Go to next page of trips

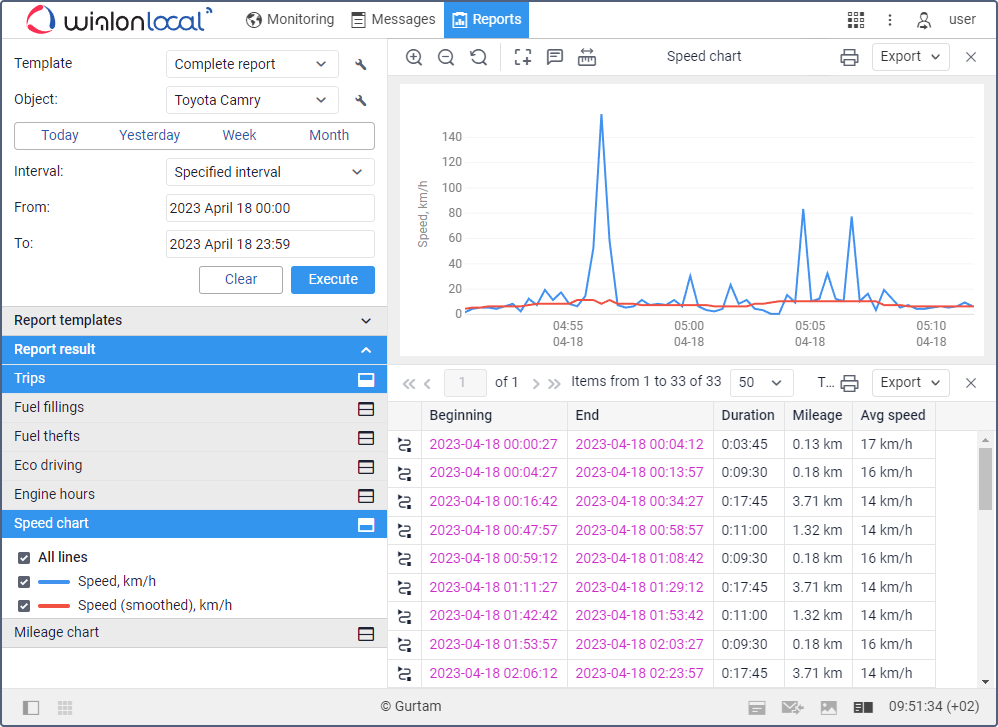click(x=536, y=383)
